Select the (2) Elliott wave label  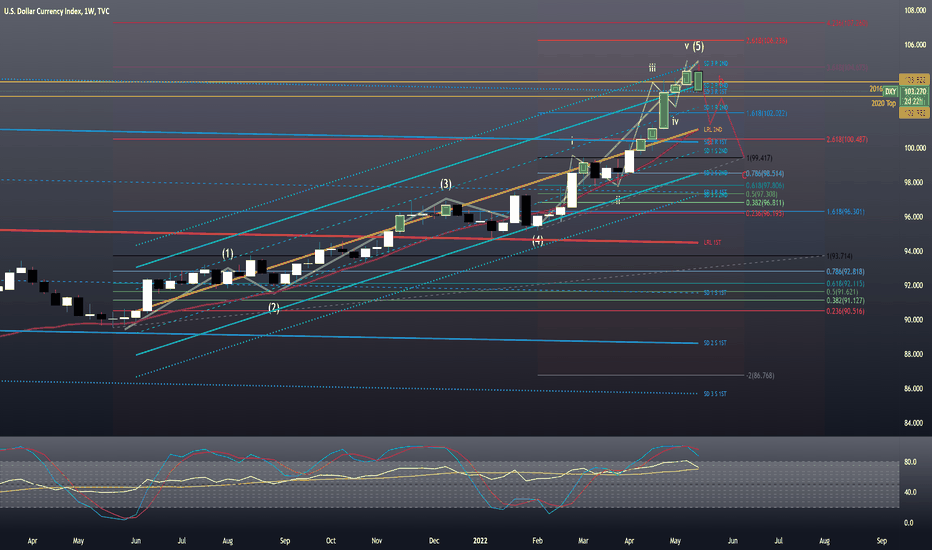(273, 308)
